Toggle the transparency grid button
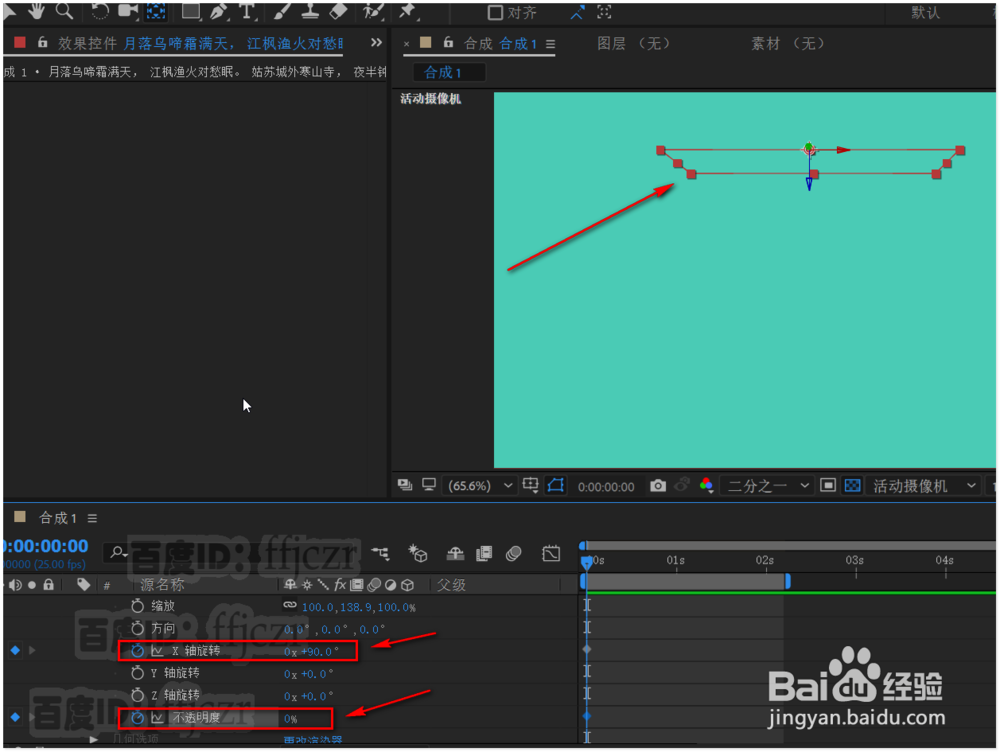Viewport: 1000px width, 752px height. click(853, 486)
